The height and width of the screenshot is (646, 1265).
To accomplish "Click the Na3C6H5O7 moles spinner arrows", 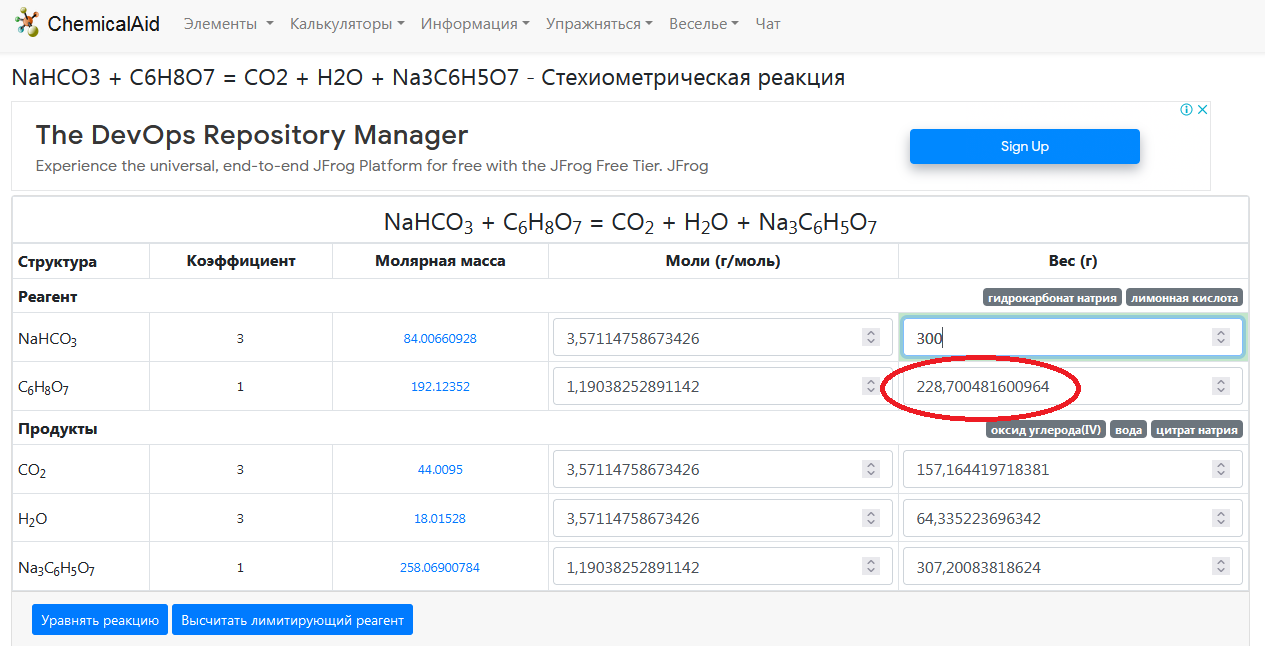I will [871, 567].
